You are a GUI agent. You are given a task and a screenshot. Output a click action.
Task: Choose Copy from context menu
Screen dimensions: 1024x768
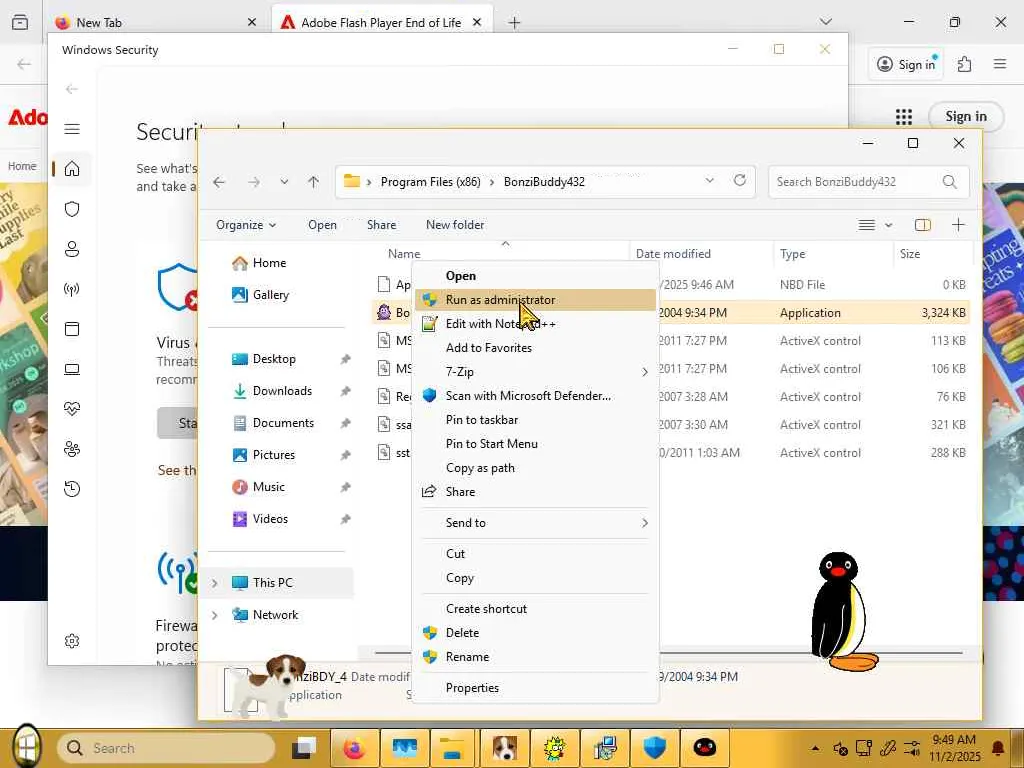pos(535,578)
